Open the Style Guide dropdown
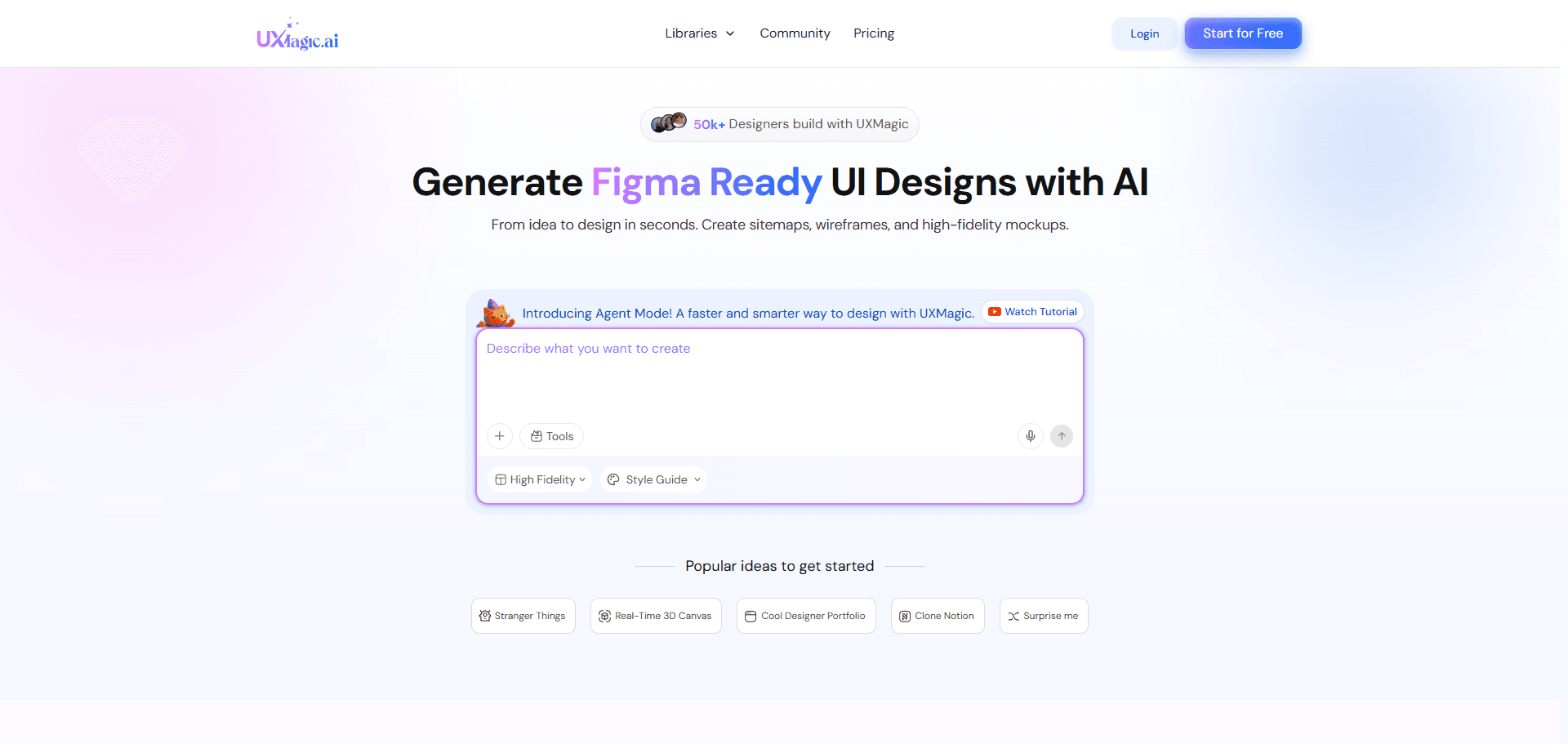This screenshot has height=744, width=1568. (653, 479)
